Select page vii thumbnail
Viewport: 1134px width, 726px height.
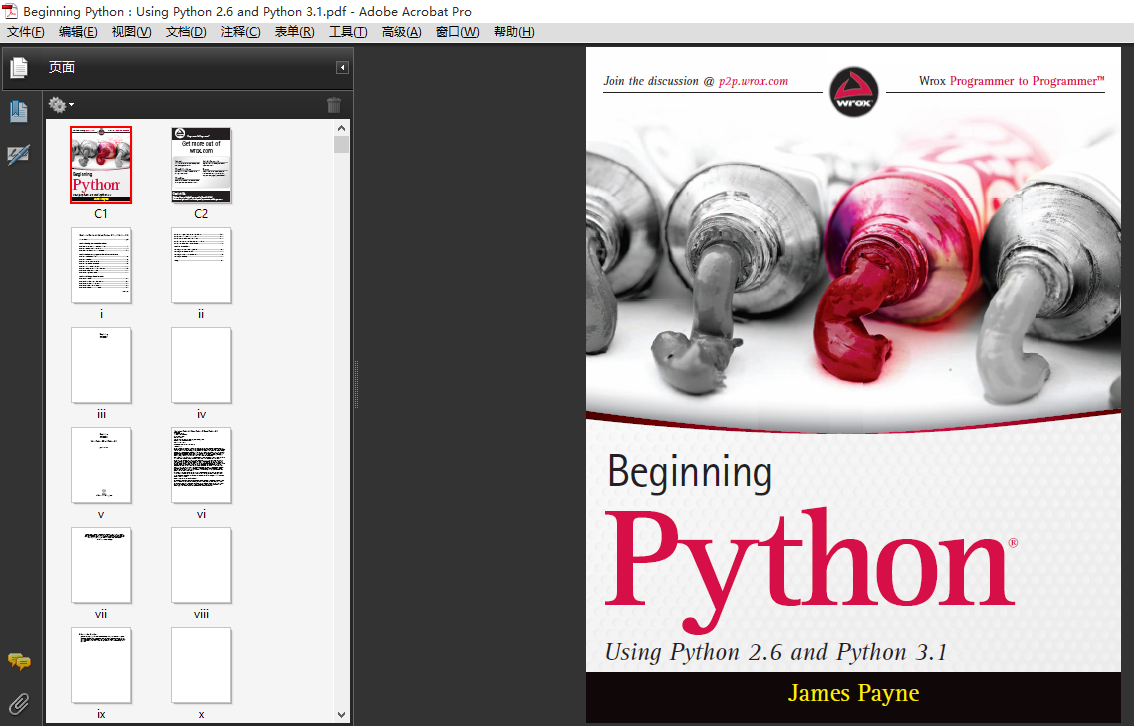click(x=101, y=565)
